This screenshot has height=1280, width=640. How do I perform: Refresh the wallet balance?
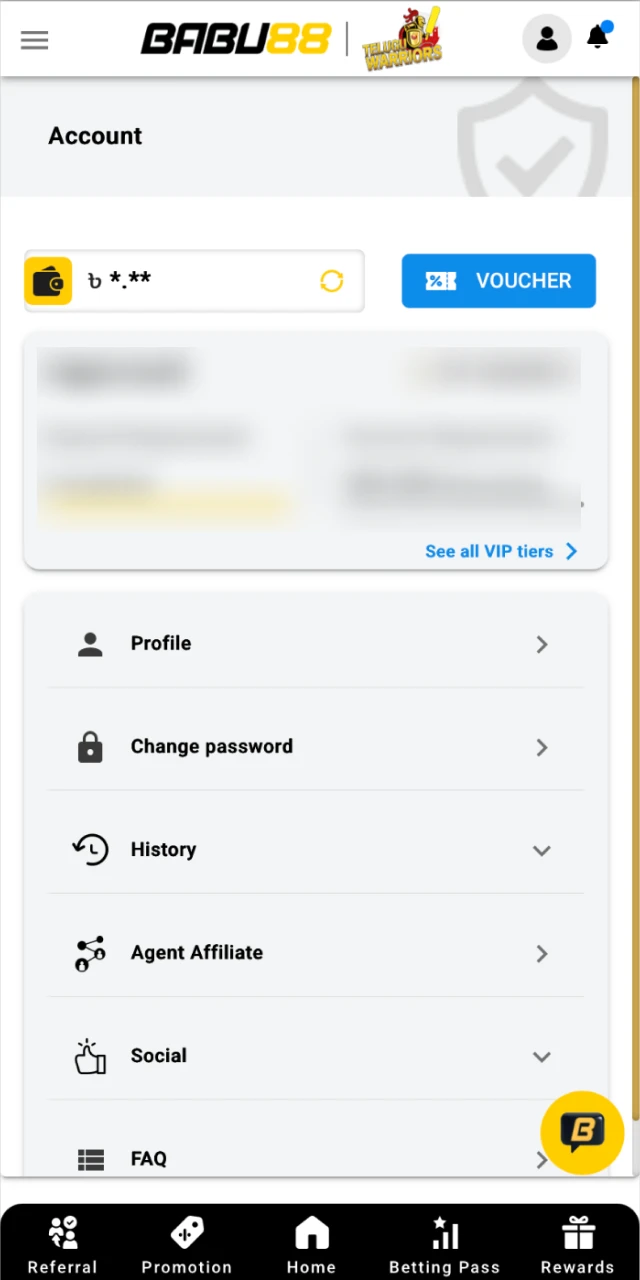pos(331,281)
